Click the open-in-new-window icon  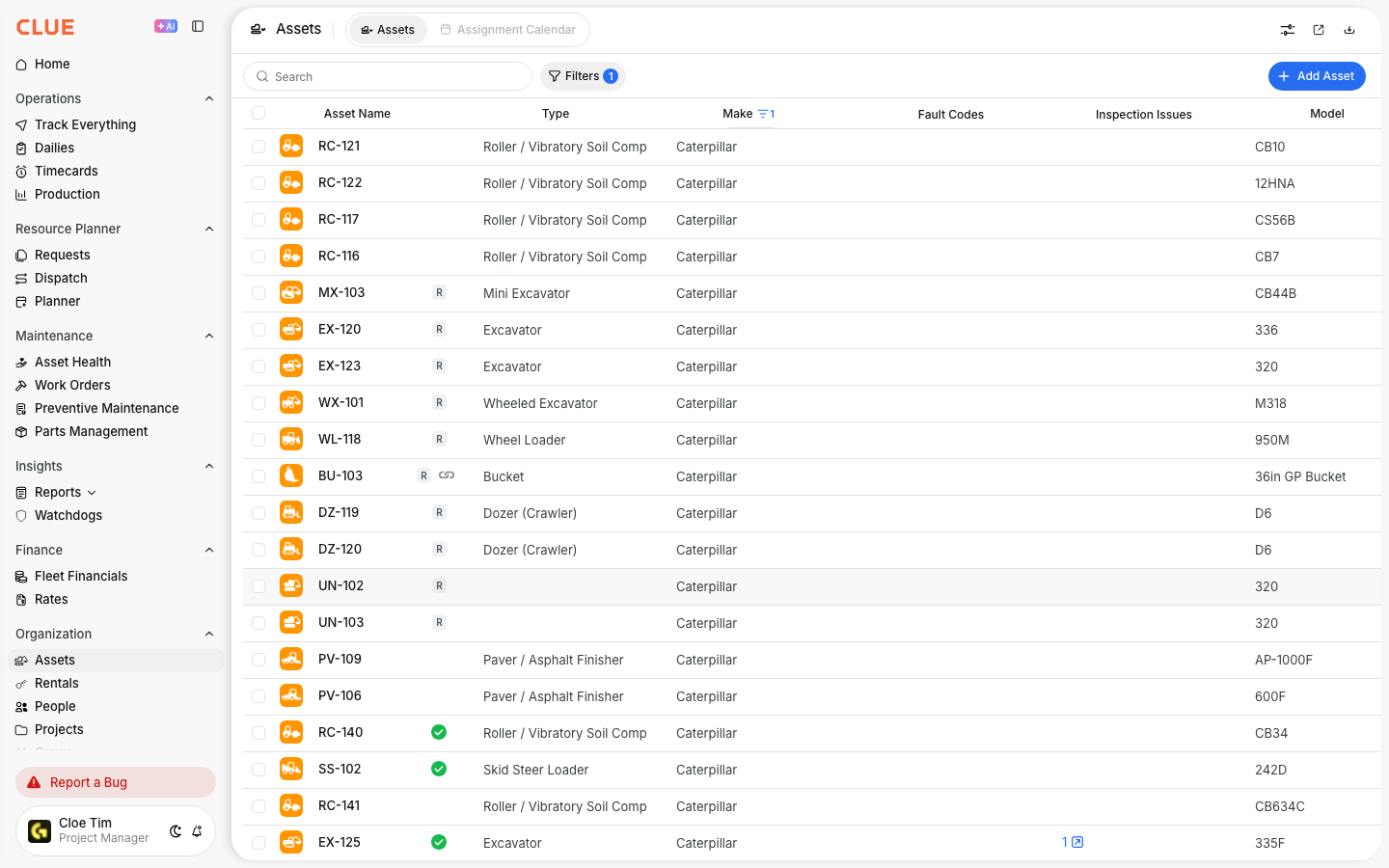tap(1319, 30)
